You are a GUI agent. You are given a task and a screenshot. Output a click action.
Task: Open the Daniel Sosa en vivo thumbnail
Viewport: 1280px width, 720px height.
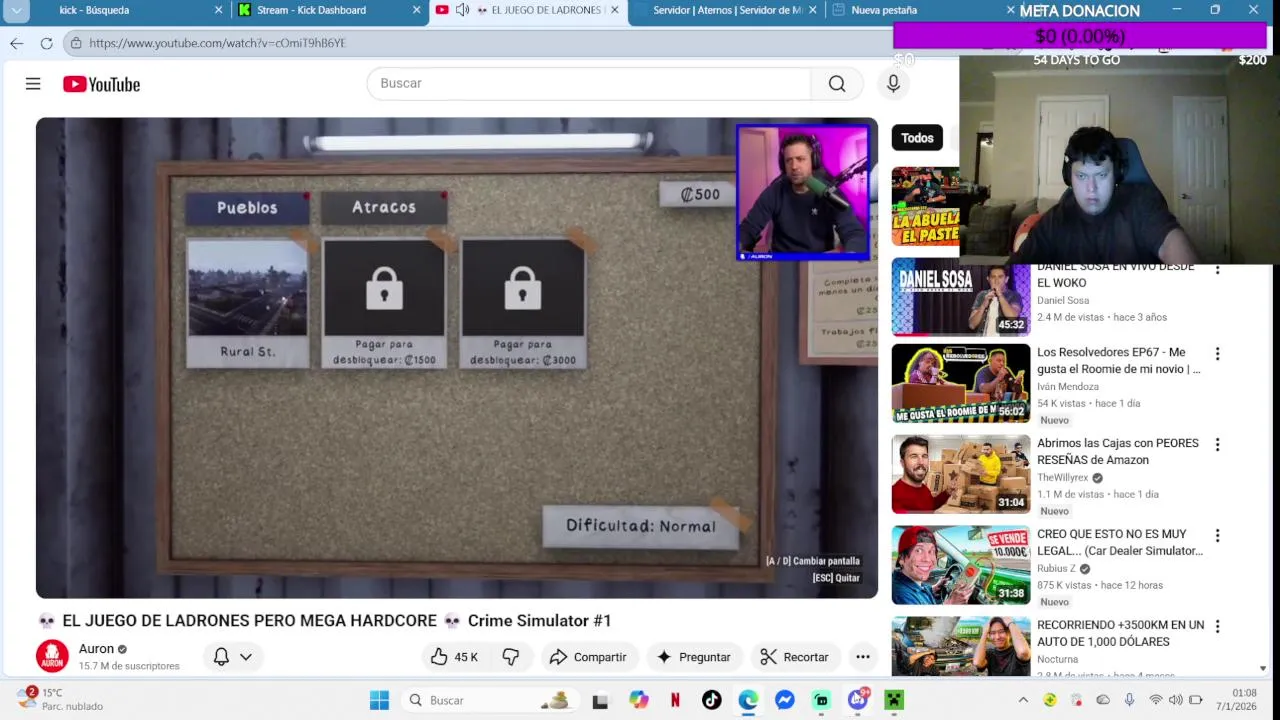(x=960, y=299)
